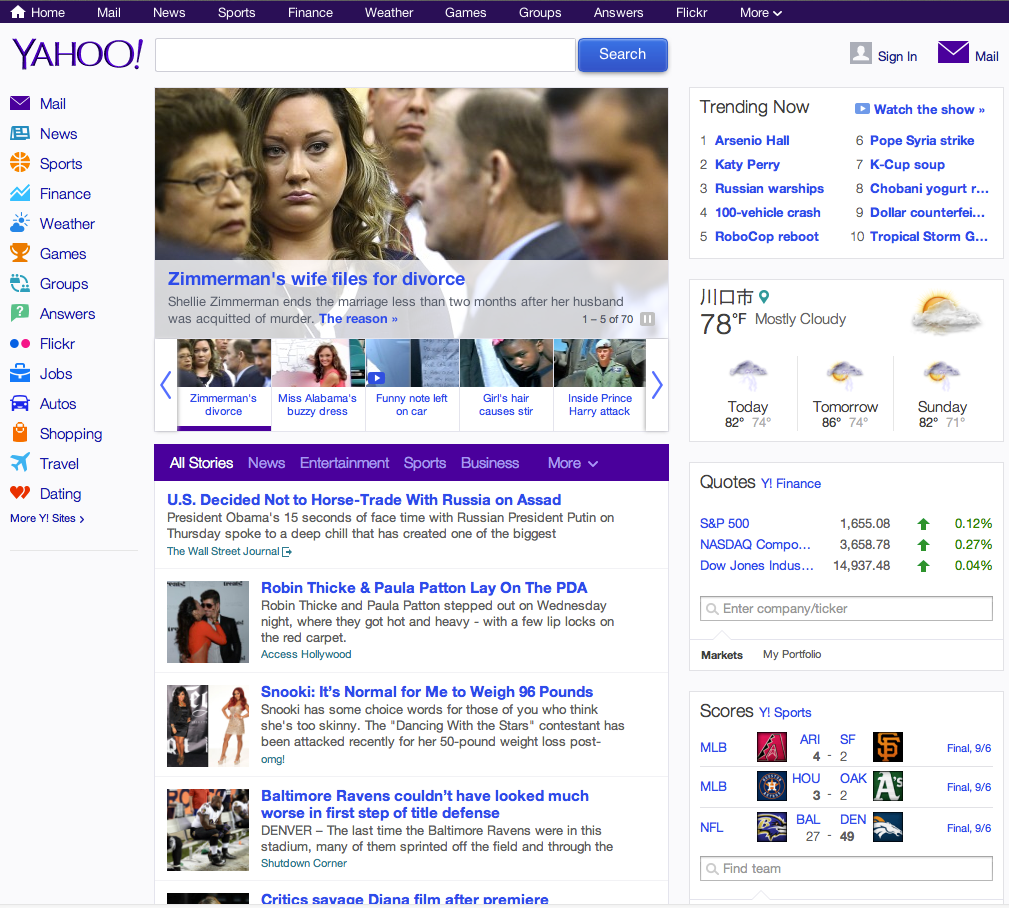Click the Arizona Diamondbacks team logo
Image resolution: width=1009 pixels, height=908 pixels.
[772, 747]
